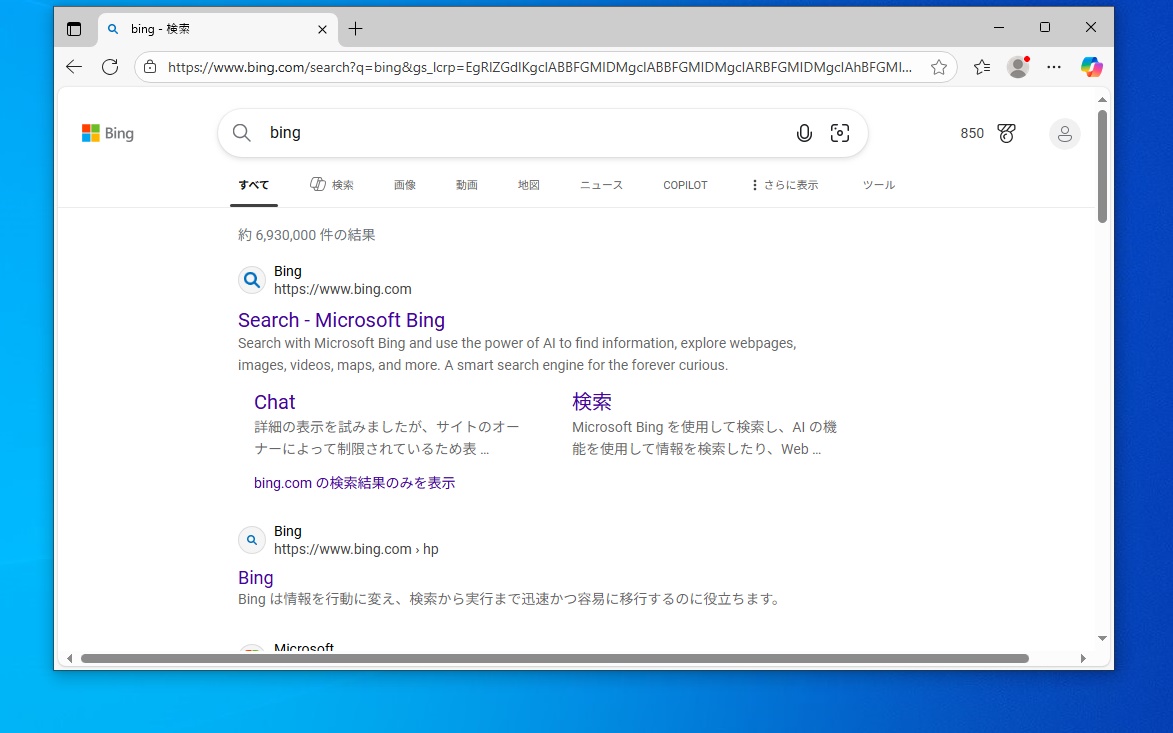Open 'Search - Microsoft Bing' result

[341, 320]
